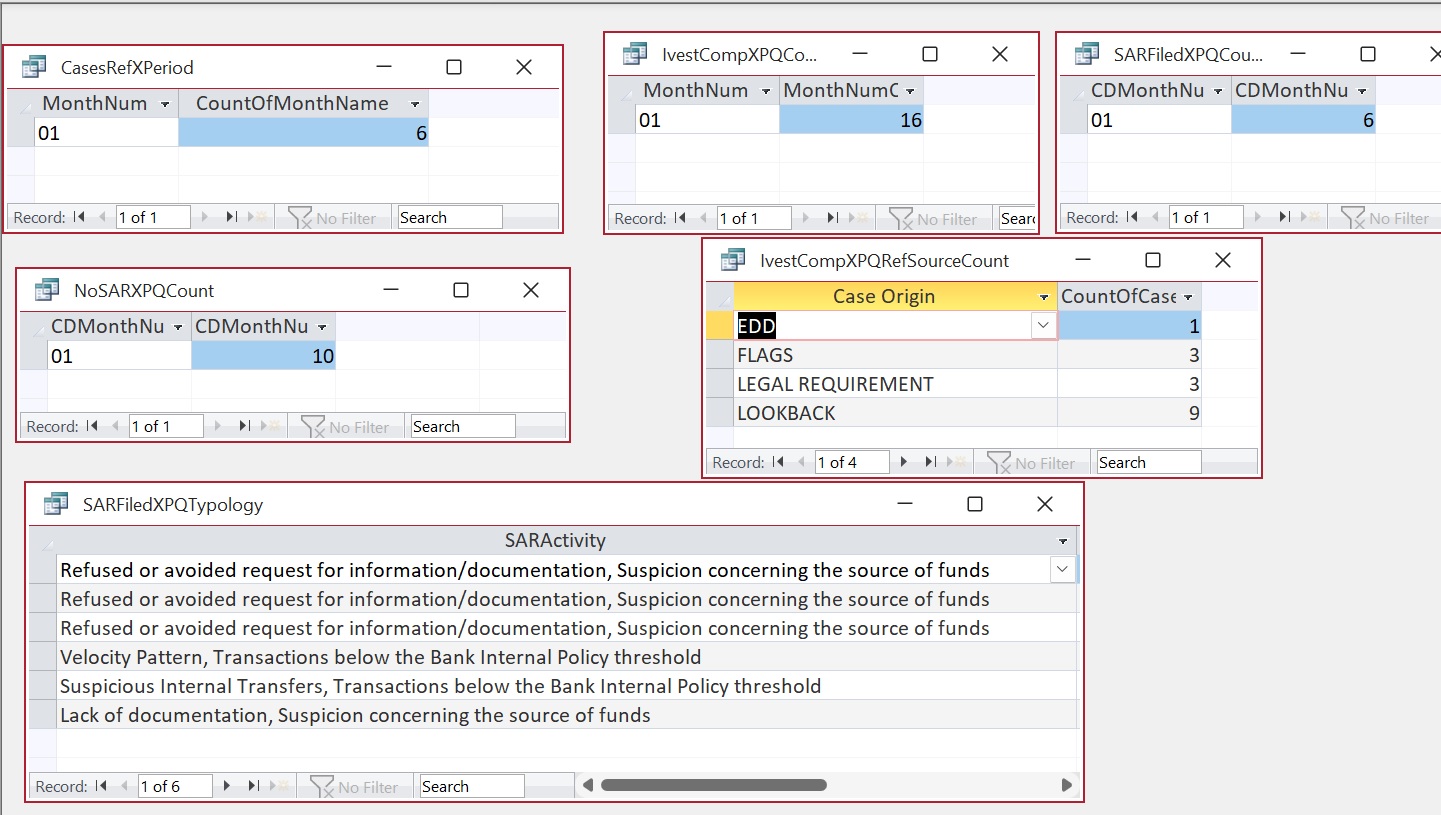This screenshot has height=815, width=1441.
Task: Click the CasesRefXPeriod window datasheet icon
Action: 34,67
